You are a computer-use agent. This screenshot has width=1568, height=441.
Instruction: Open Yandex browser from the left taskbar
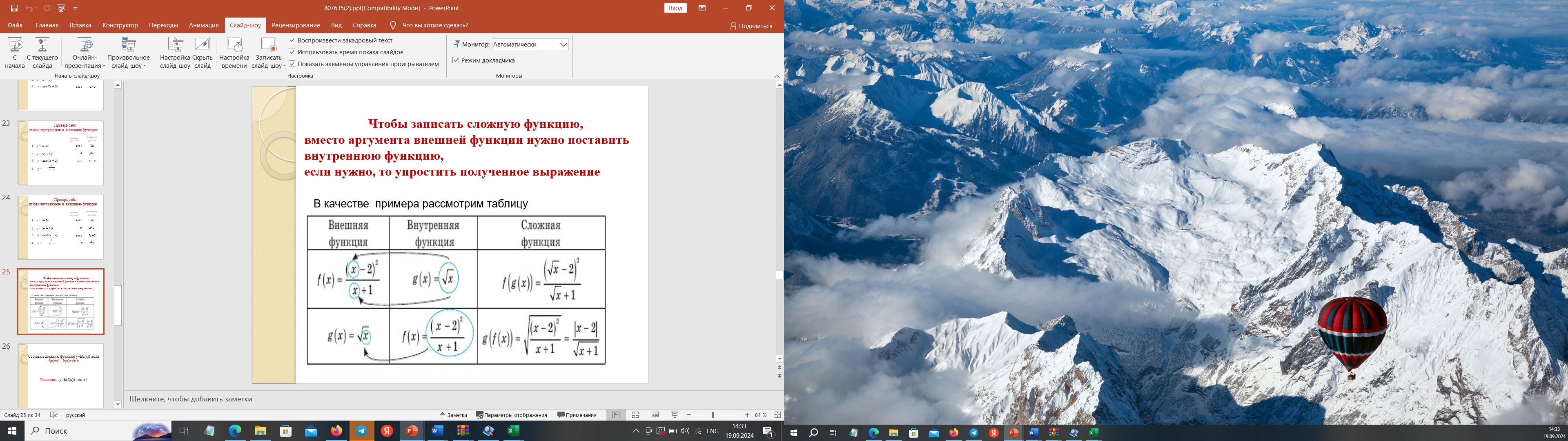pos(387,431)
